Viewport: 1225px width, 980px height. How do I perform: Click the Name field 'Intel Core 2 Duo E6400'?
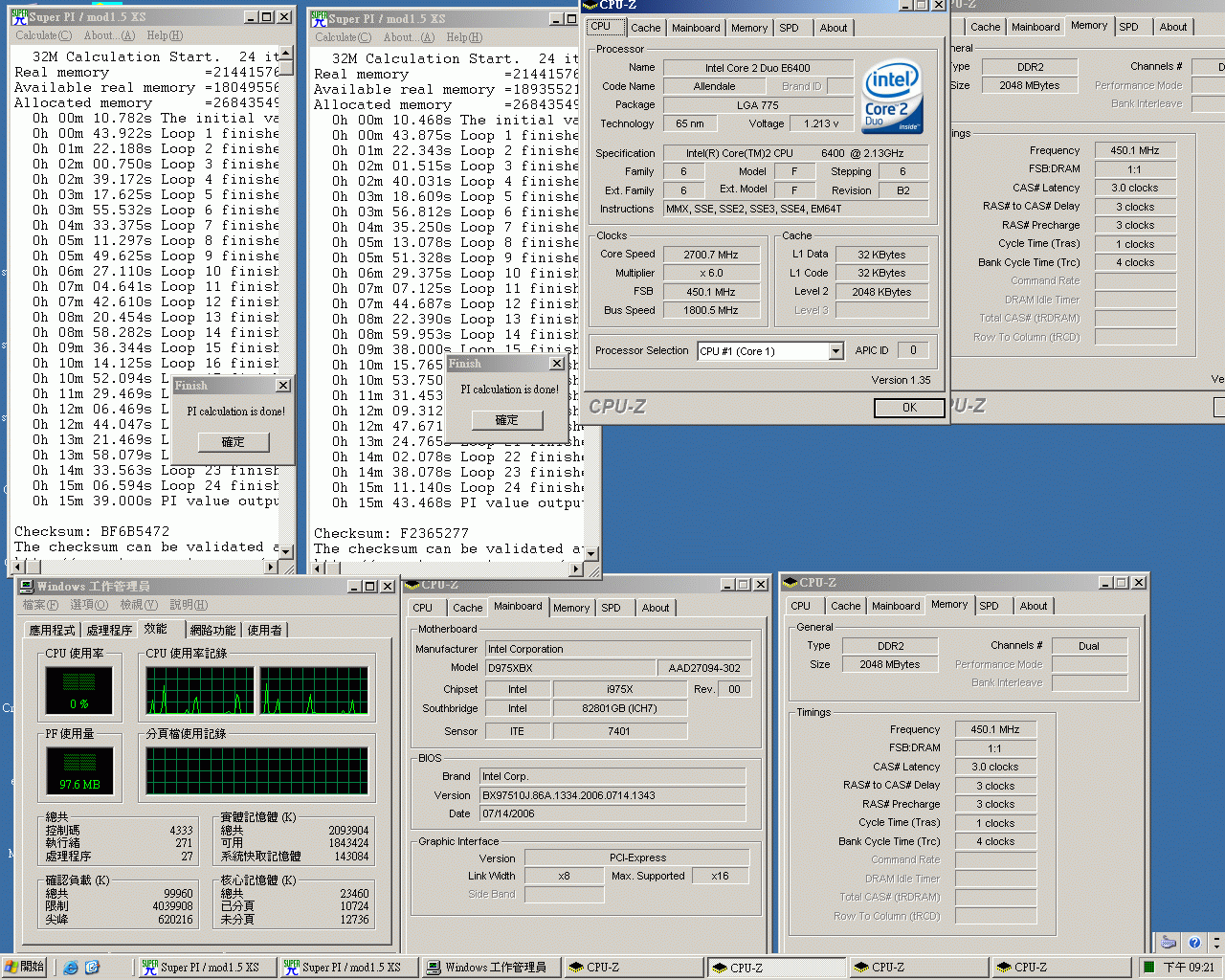[x=758, y=68]
